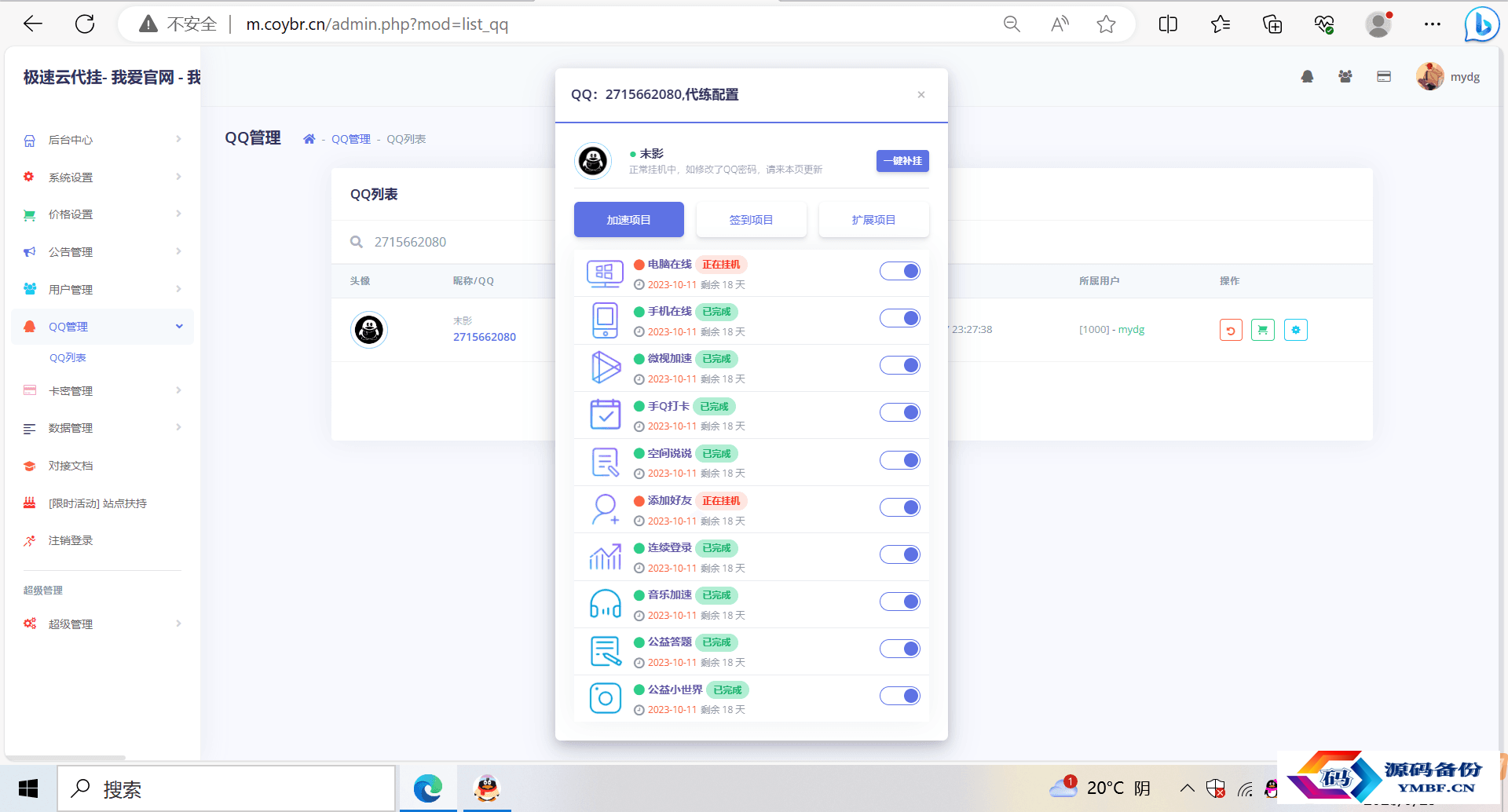Image resolution: width=1508 pixels, height=812 pixels.
Task: Select the 加速项目 tab
Action: point(628,220)
